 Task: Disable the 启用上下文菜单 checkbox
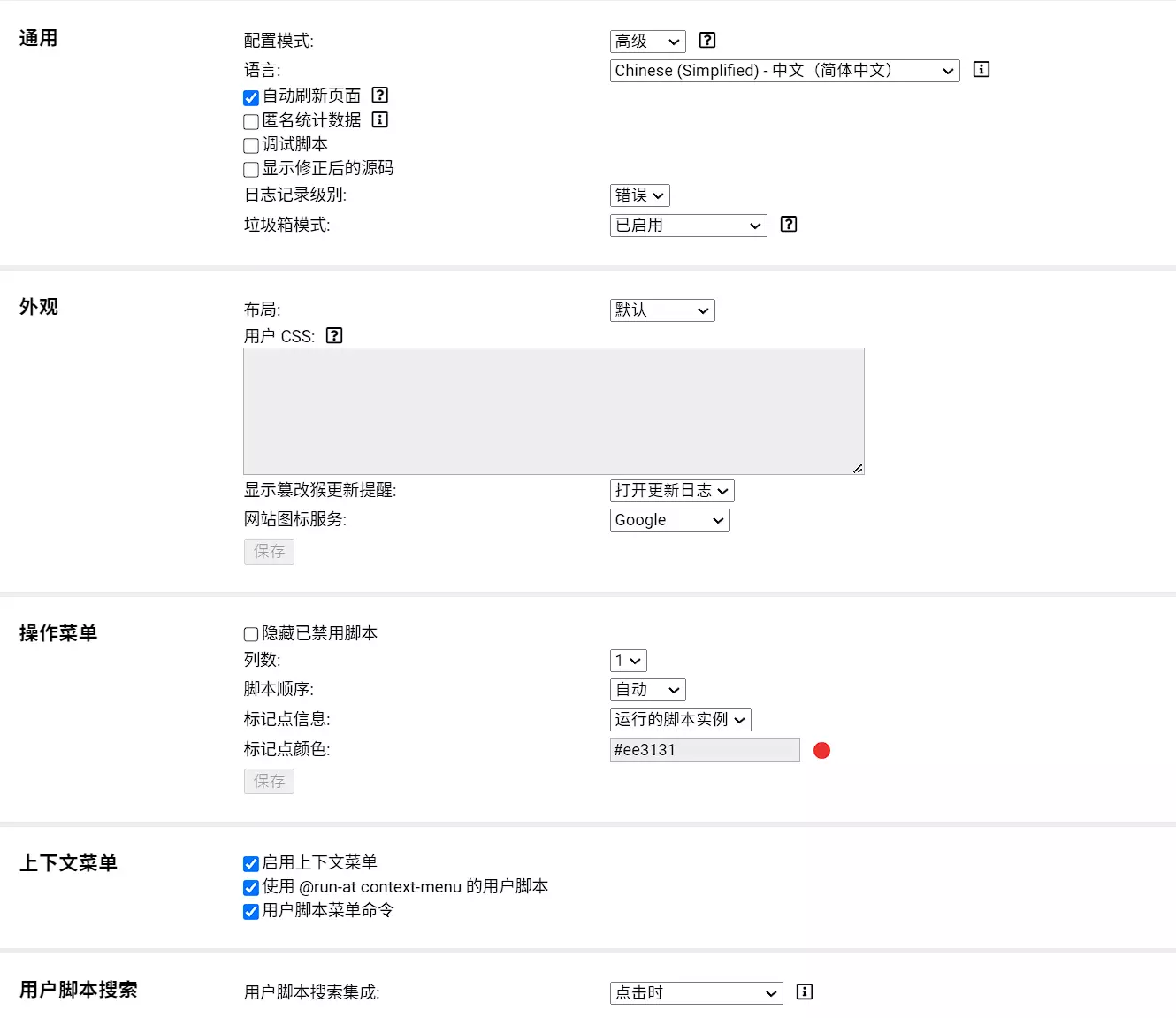click(x=251, y=863)
